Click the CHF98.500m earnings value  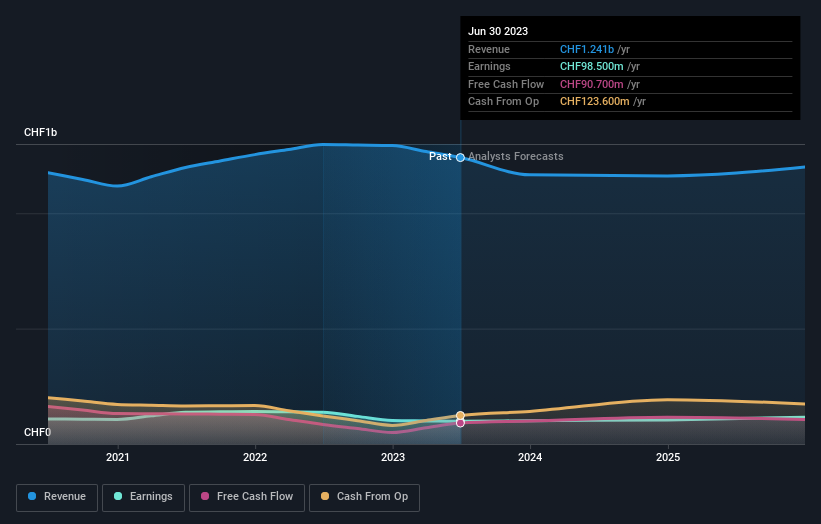click(x=591, y=66)
